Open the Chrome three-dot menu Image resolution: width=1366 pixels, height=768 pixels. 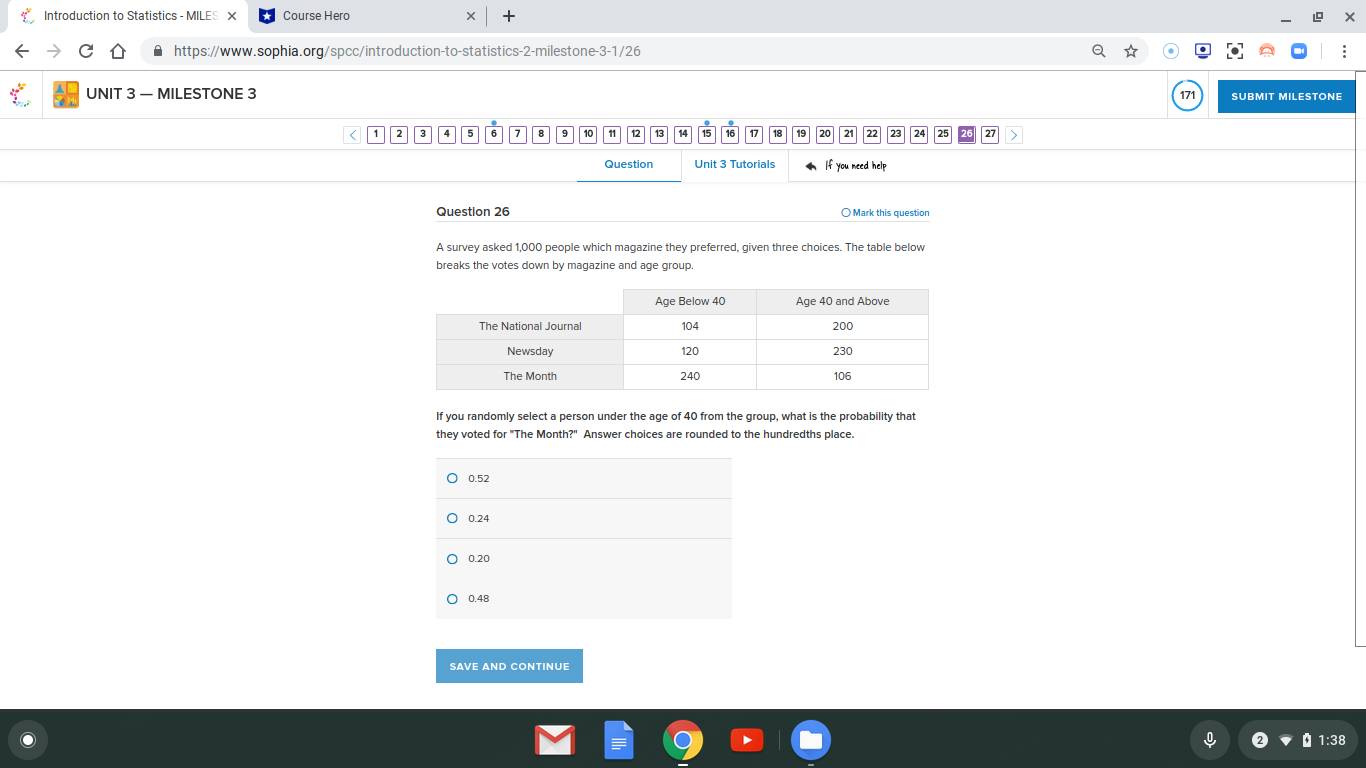(x=1345, y=51)
